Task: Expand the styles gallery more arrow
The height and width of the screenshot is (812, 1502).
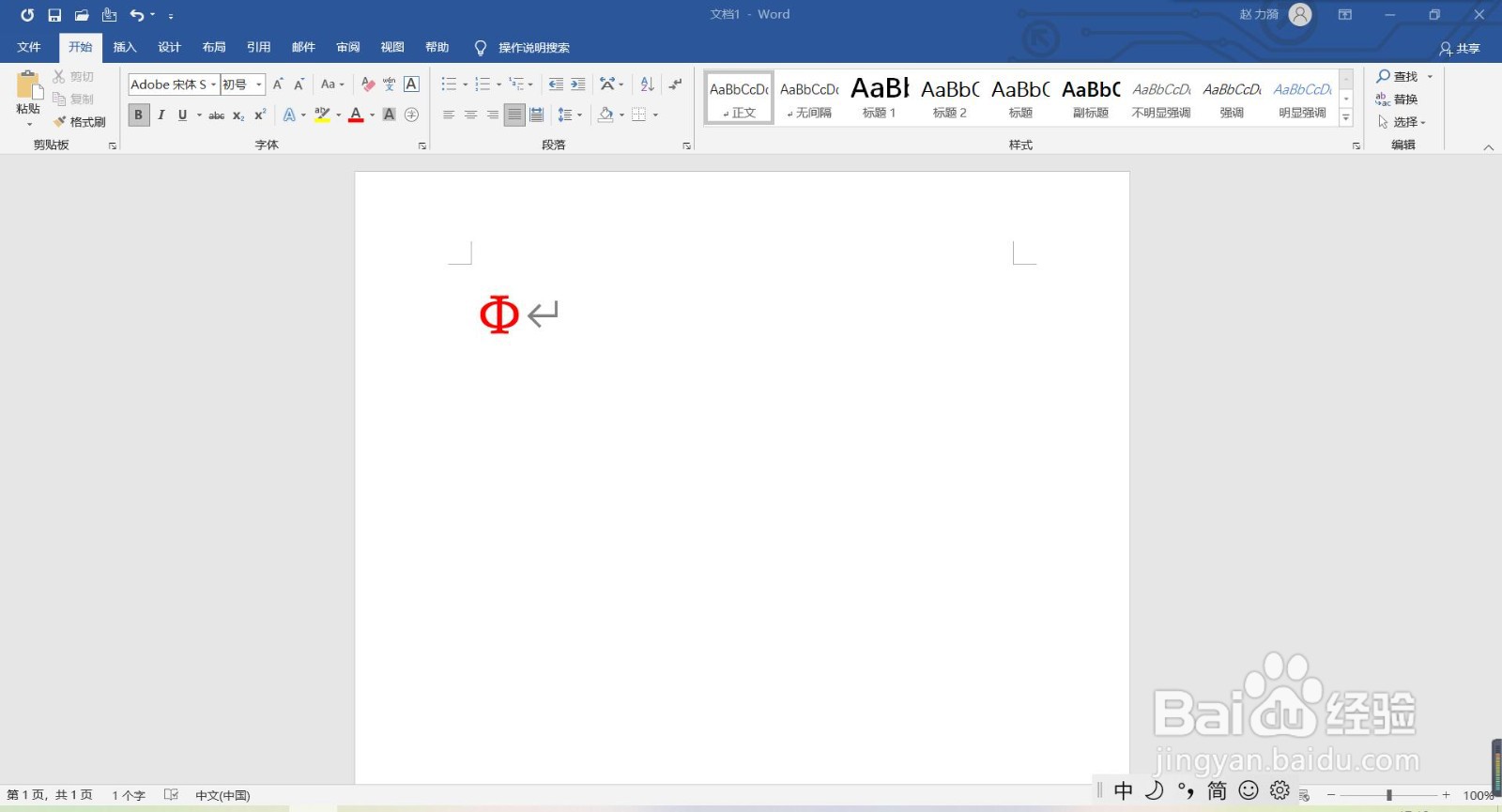Action: (x=1346, y=118)
